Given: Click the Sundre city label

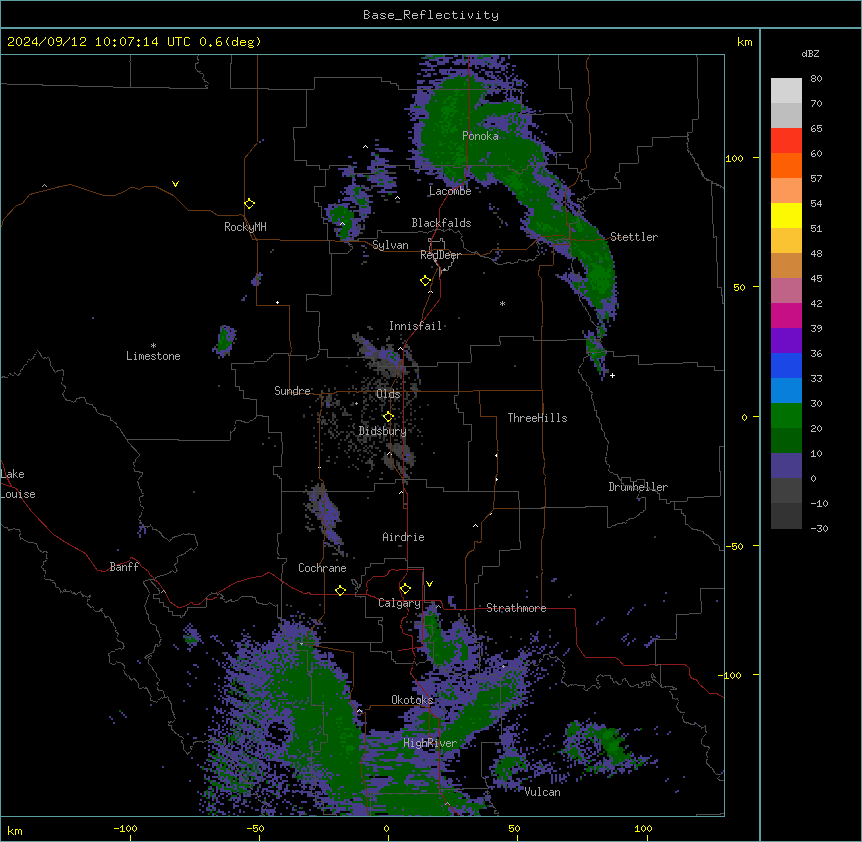Looking at the screenshot, I should click(292, 391).
